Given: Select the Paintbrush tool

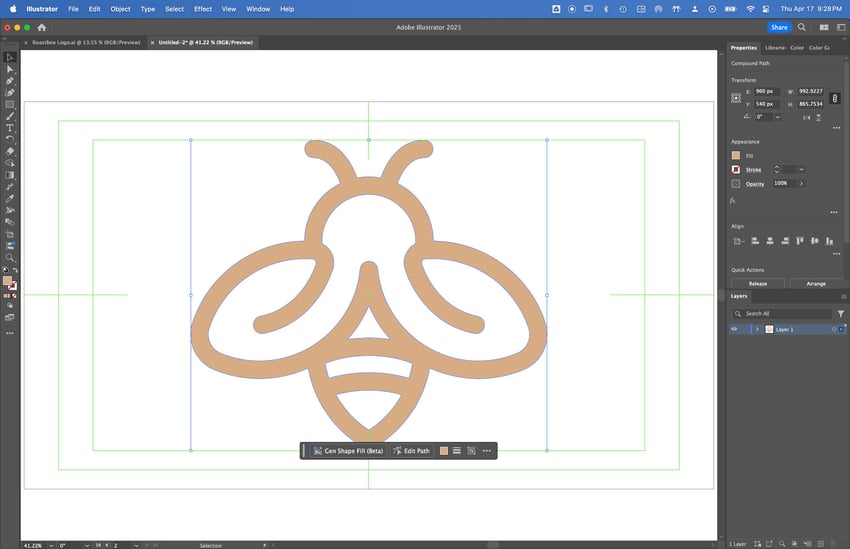Looking at the screenshot, I should [10, 117].
